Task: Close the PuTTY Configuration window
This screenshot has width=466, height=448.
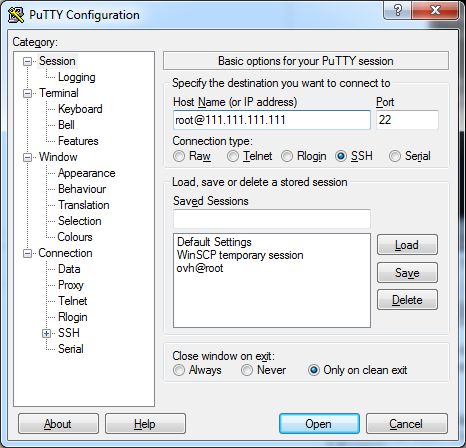Action: pos(435,11)
